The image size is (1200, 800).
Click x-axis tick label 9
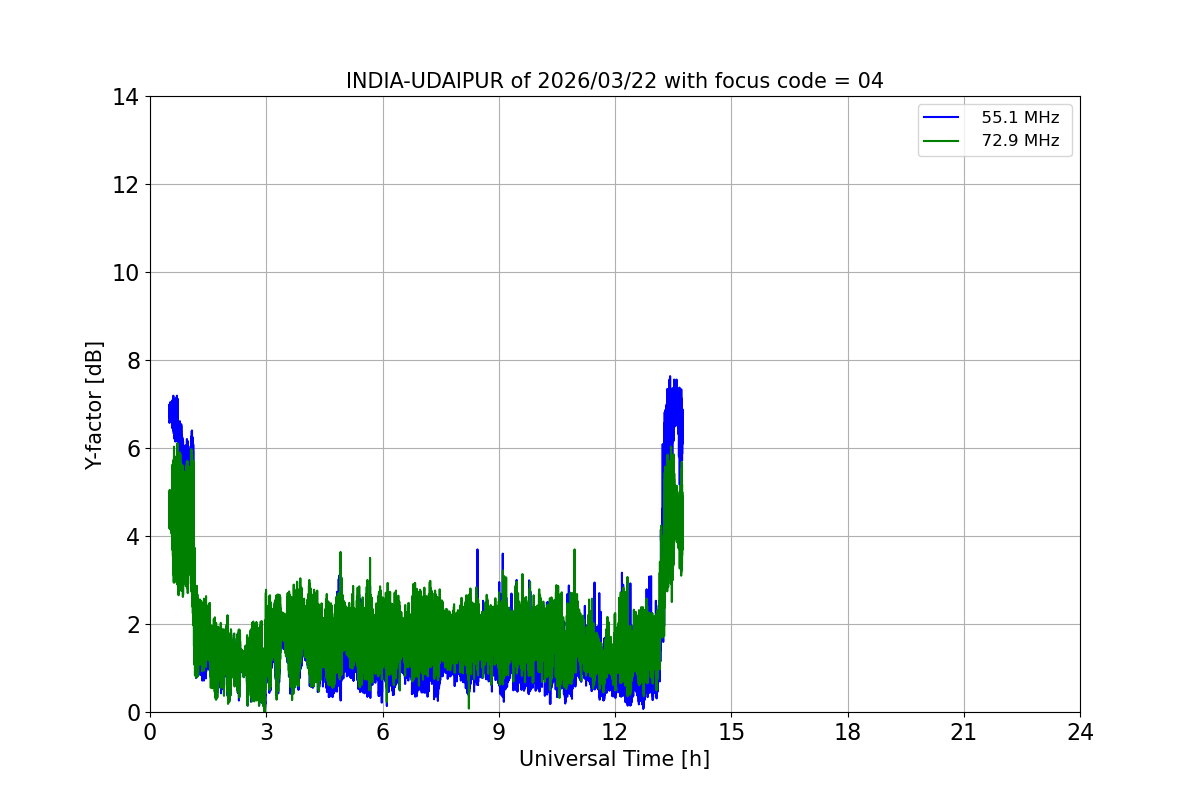[499, 733]
